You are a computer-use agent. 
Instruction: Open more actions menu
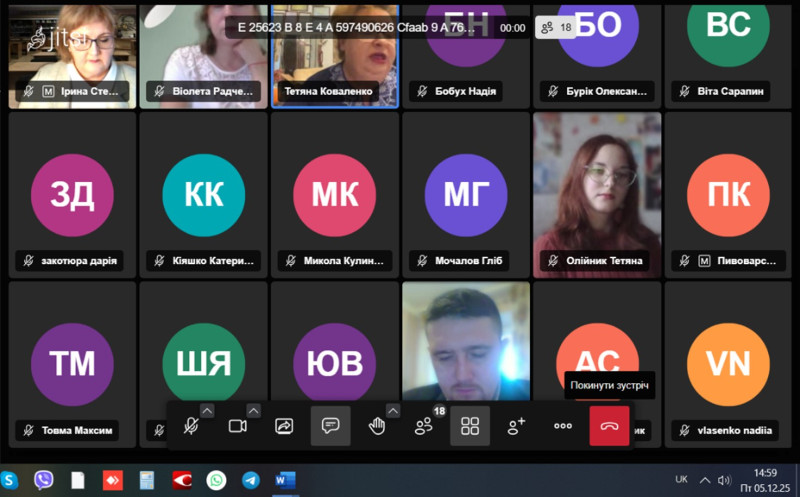563,426
